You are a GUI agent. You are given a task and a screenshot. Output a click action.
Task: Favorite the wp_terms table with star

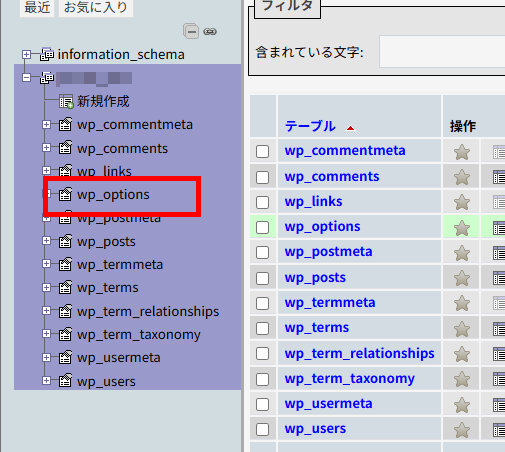click(462, 329)
